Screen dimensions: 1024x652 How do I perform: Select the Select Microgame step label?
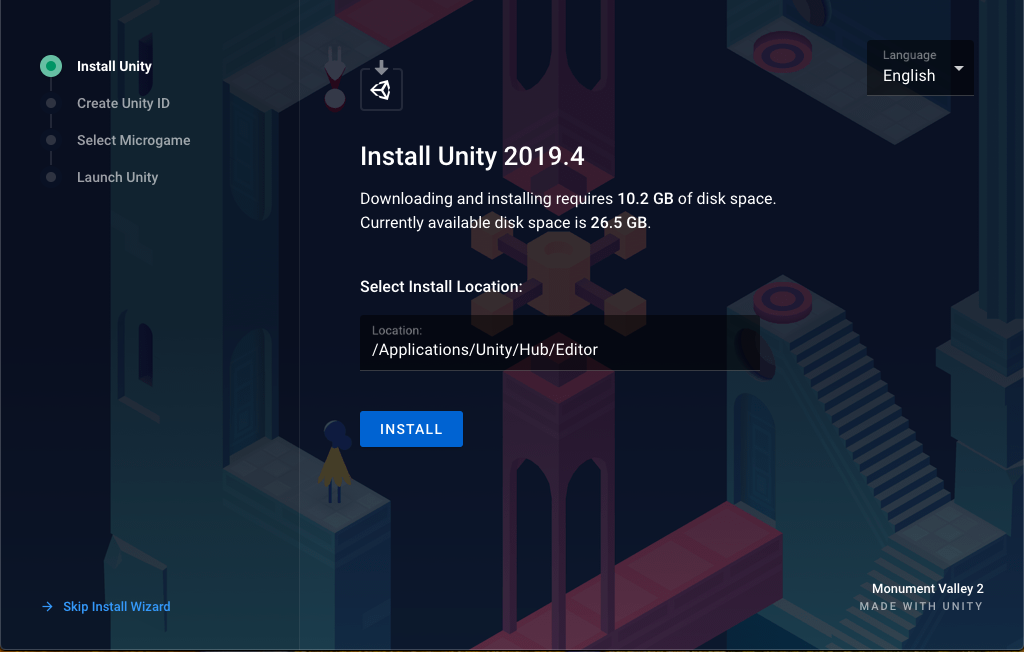[x=133, y=140]
